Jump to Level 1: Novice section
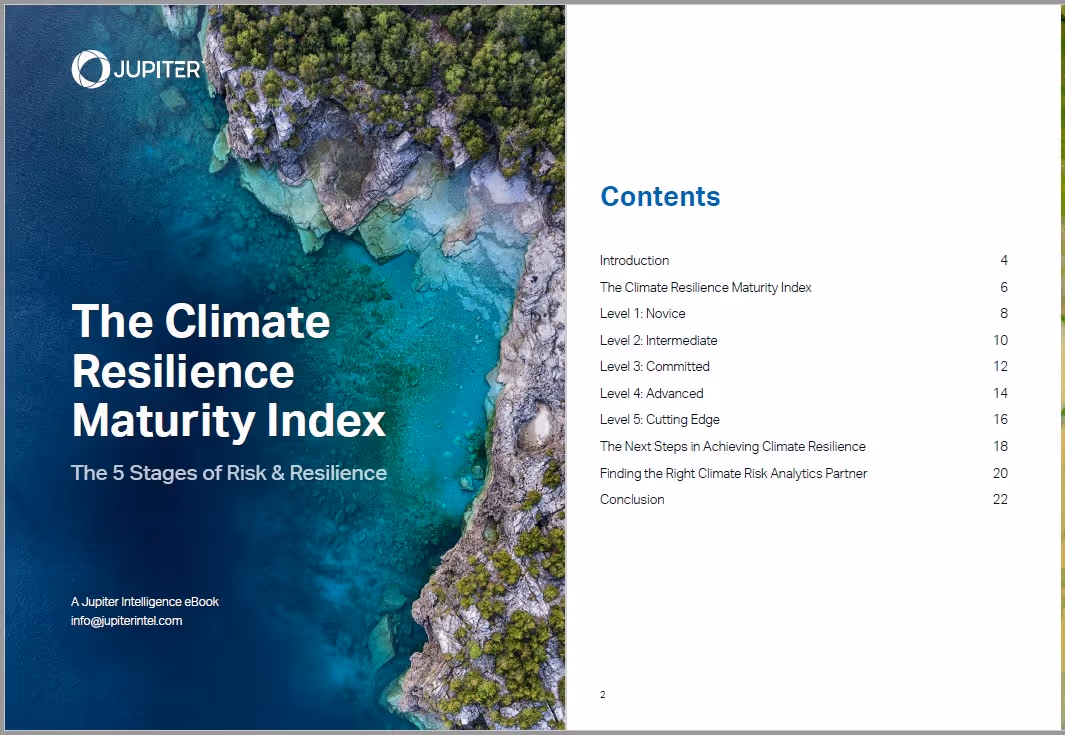 click(643, 313)
